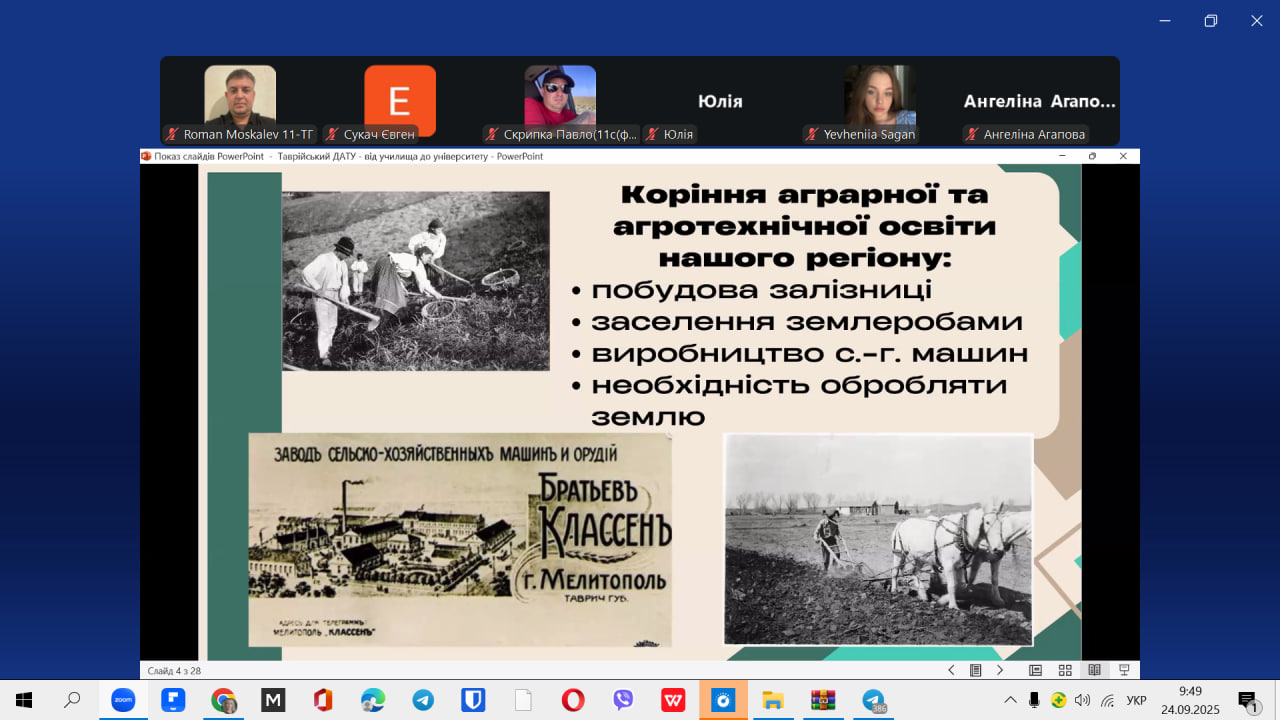Viewport: 1280px width, 720px height.
Task: Switch to Reading view
Action: coord(1095,670)
